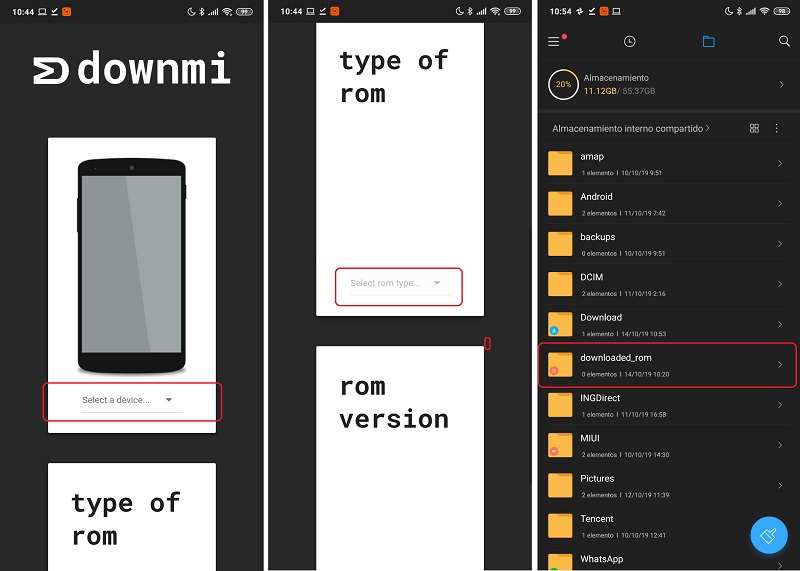The image size is (800, 571).
Task: Open the Download folder
Action: tap(669, 325)
